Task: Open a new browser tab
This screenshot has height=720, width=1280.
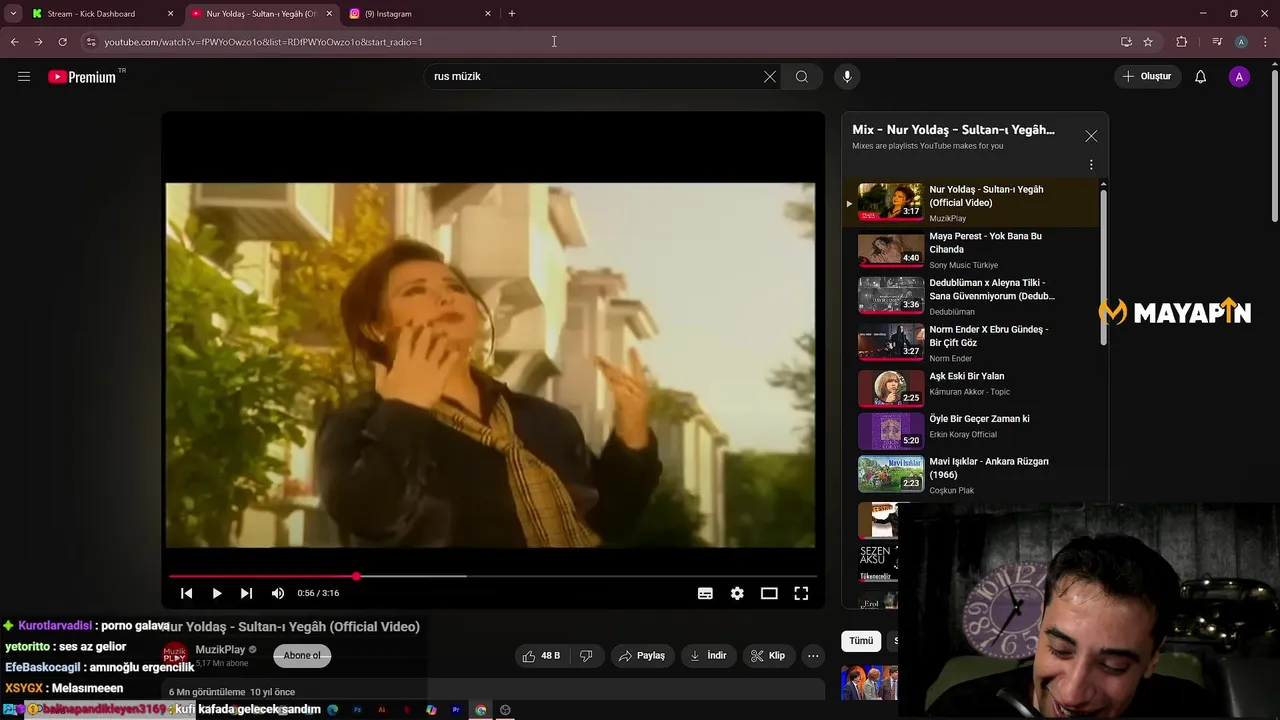Action: pos(512,14)
